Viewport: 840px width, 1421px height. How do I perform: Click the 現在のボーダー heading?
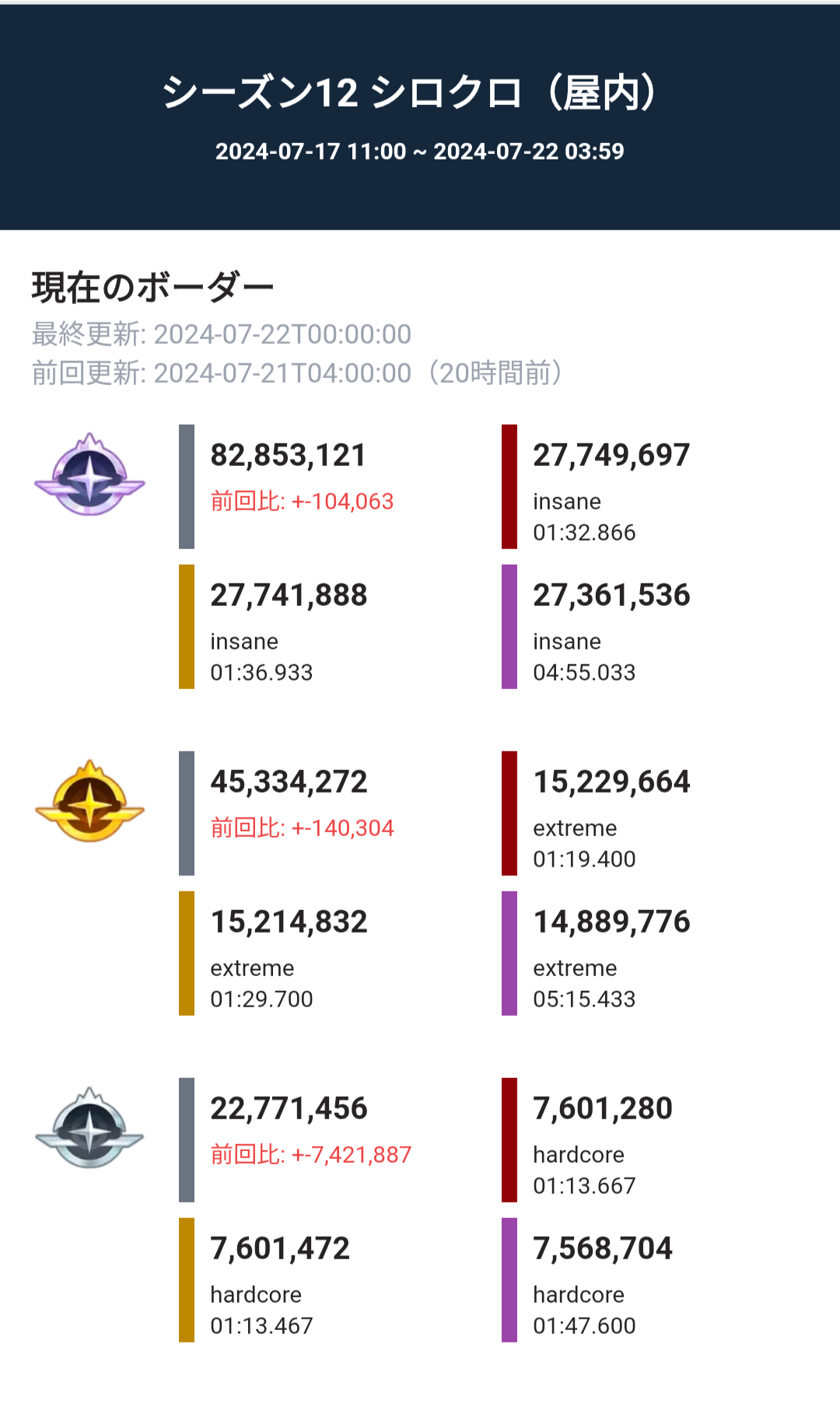click(153, 288)
